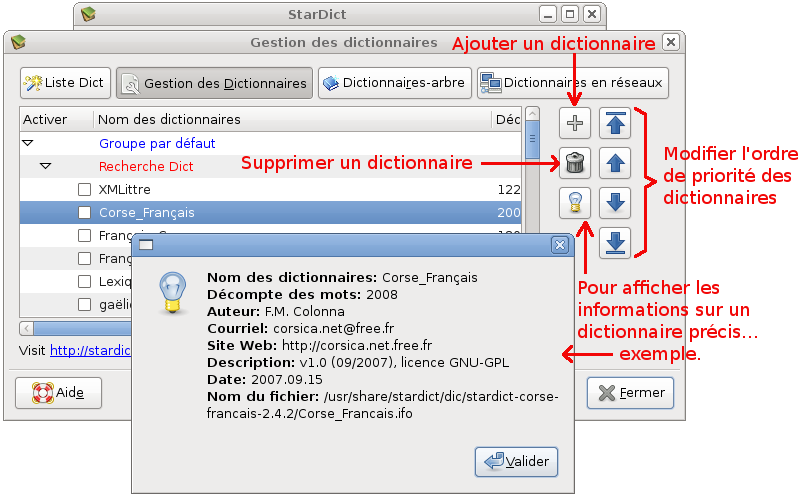Close the StarDict main window
The image size is (805, 500).
coord(592,14)
